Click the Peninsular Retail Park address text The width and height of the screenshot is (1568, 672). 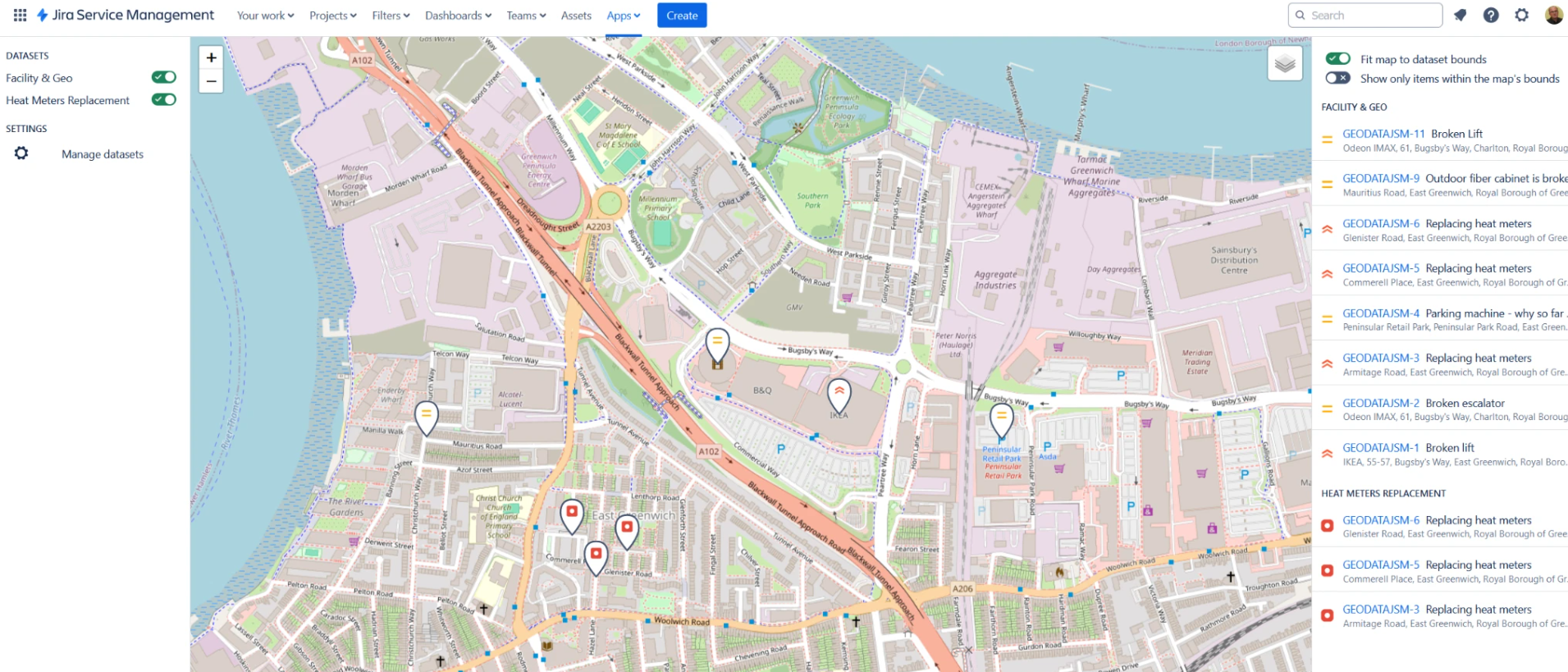coord(1455,327)
